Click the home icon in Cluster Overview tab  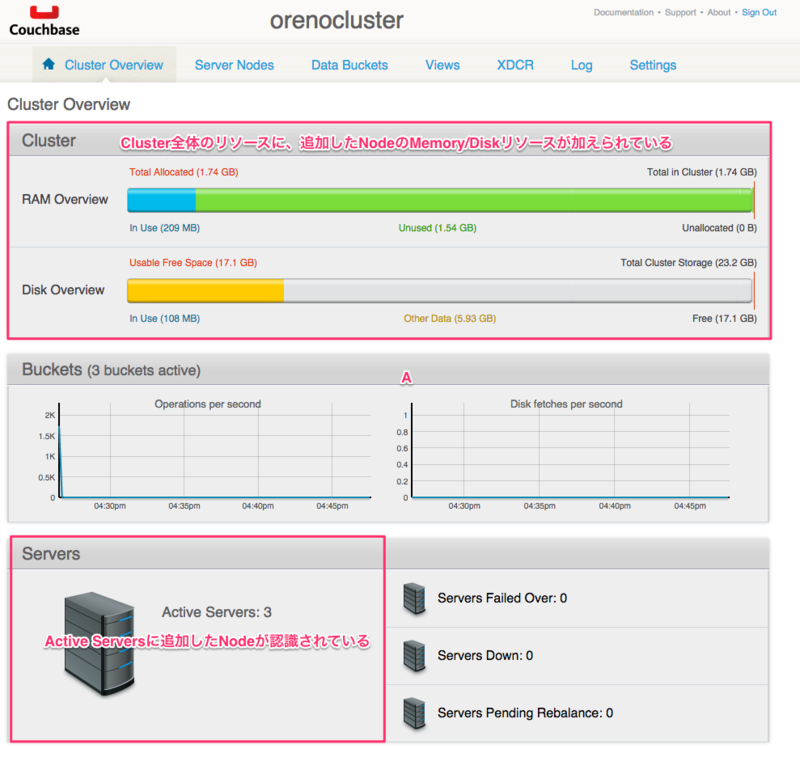coord(48,64)
